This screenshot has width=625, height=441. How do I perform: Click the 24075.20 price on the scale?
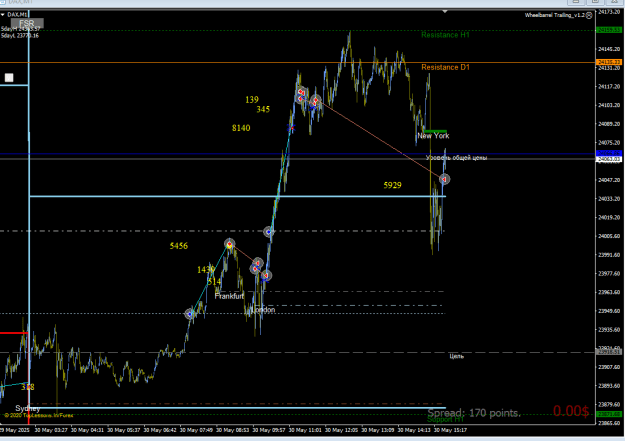(x=609, y=142)
